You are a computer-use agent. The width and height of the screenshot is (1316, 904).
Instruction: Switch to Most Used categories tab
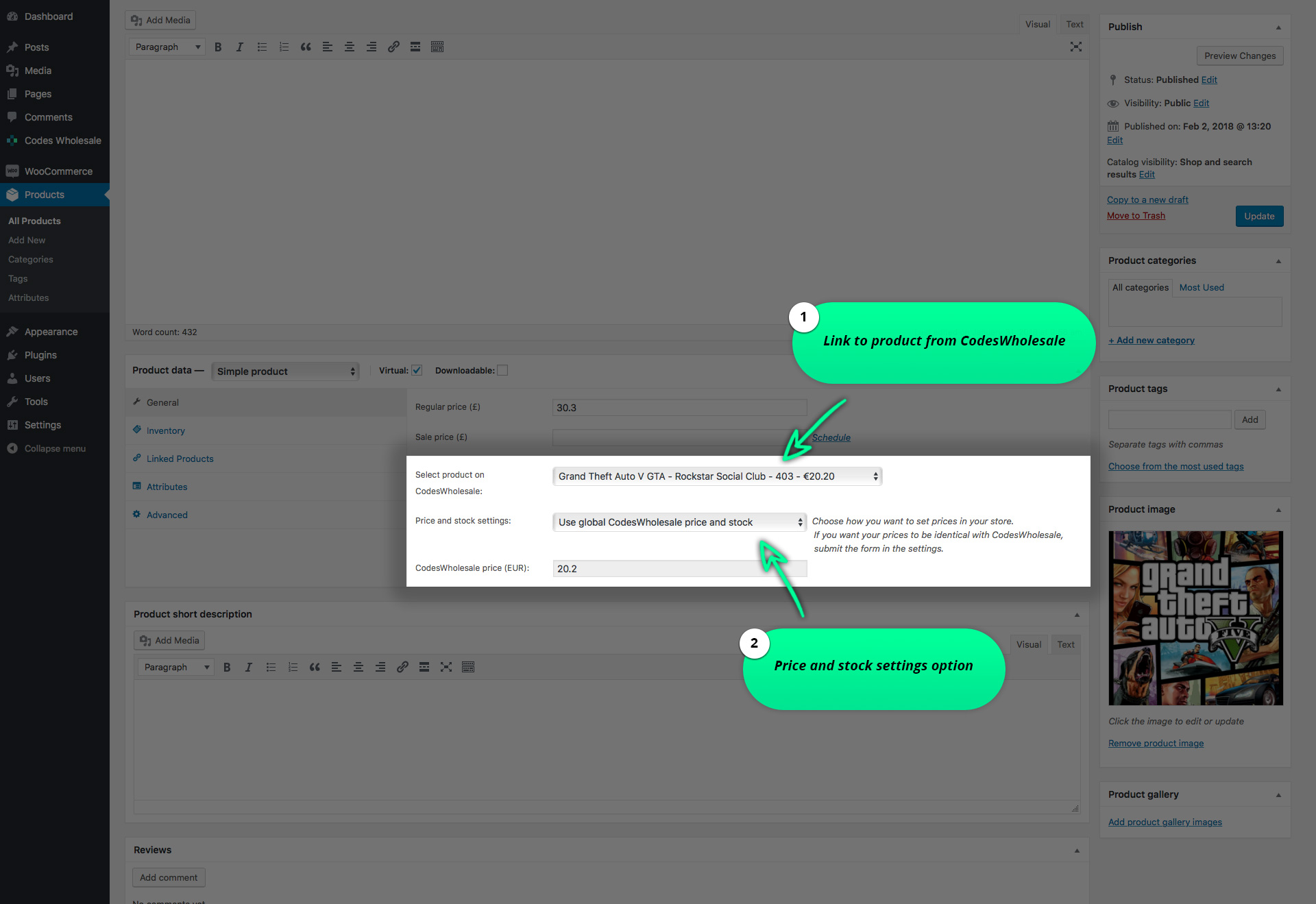[1202, 288]
